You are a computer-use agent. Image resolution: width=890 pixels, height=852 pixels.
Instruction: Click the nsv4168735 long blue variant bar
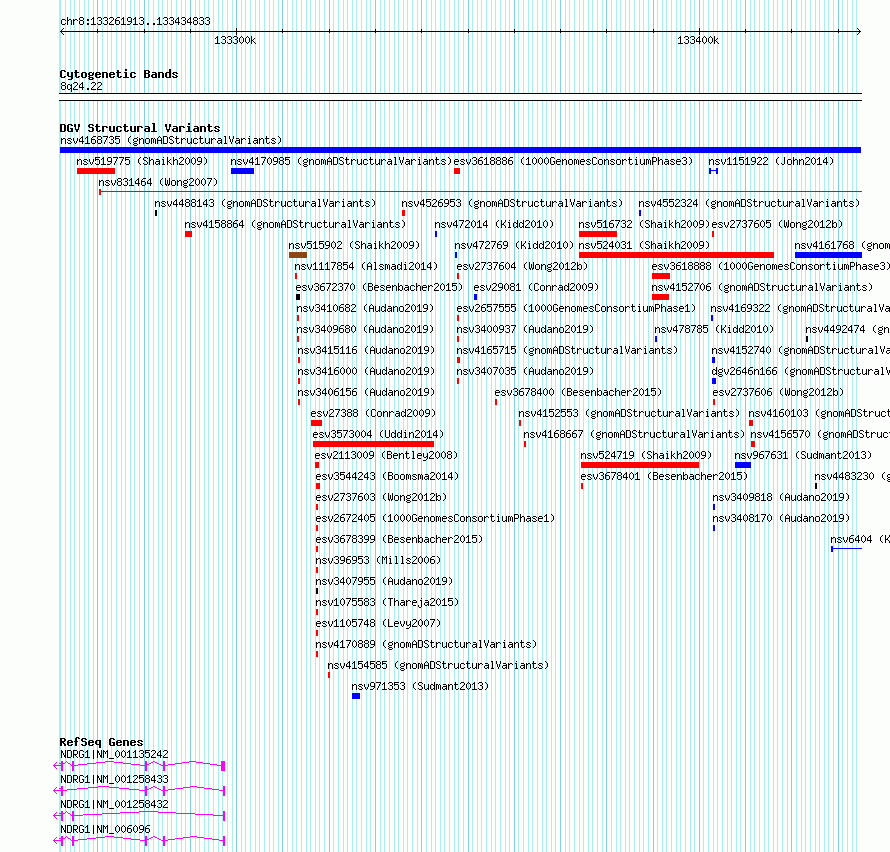tap(460, 150)
